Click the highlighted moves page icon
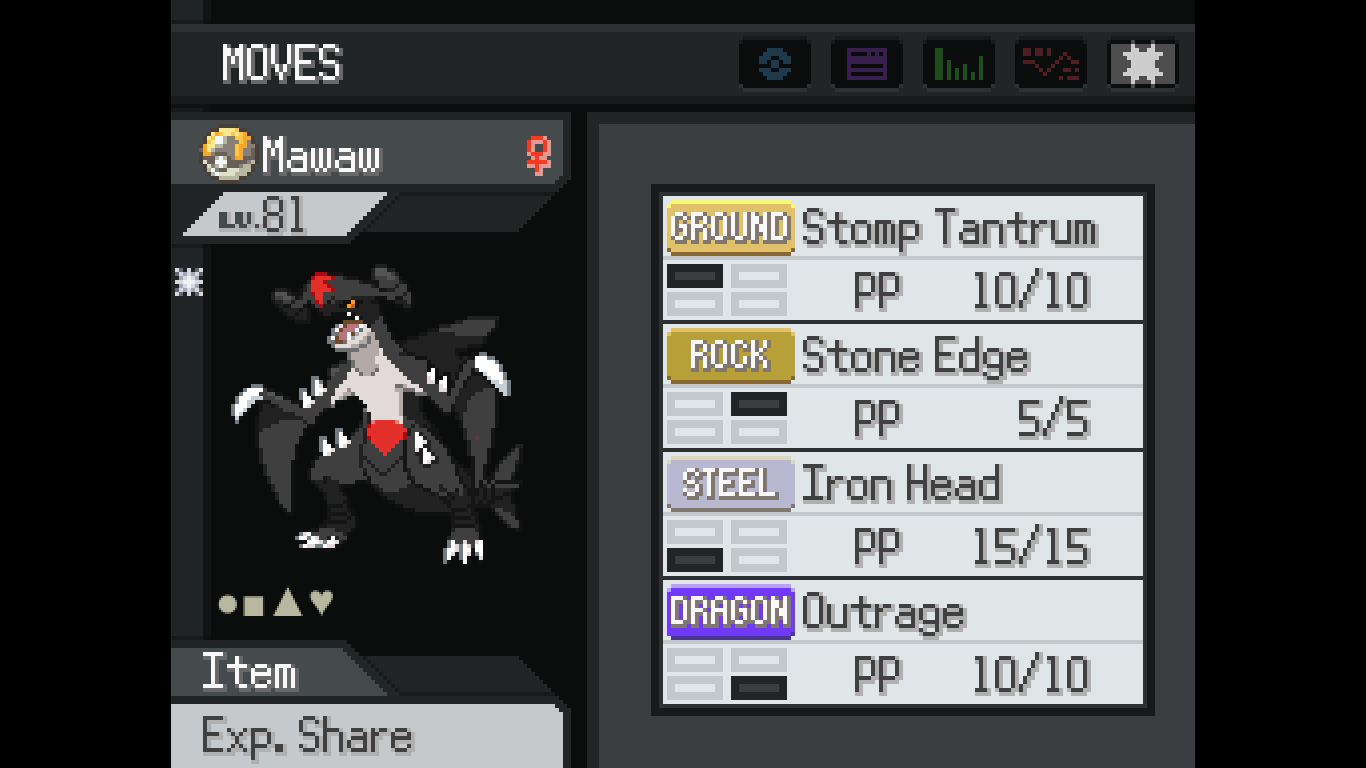Screen dimensions: 1366x768 [x=1143, y=65]
